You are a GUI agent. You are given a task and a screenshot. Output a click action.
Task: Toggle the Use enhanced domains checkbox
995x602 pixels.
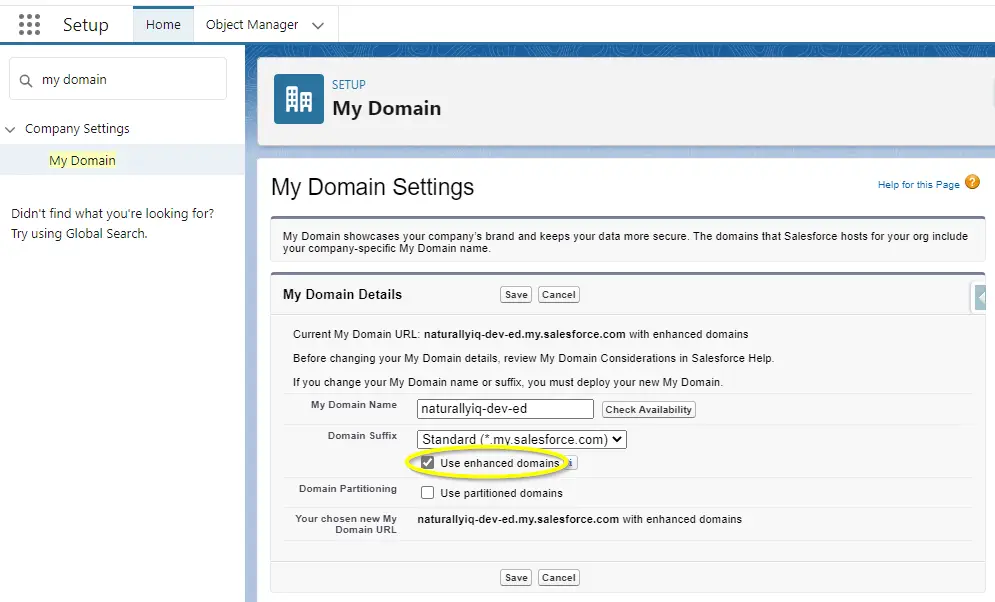tap(428, 463)
